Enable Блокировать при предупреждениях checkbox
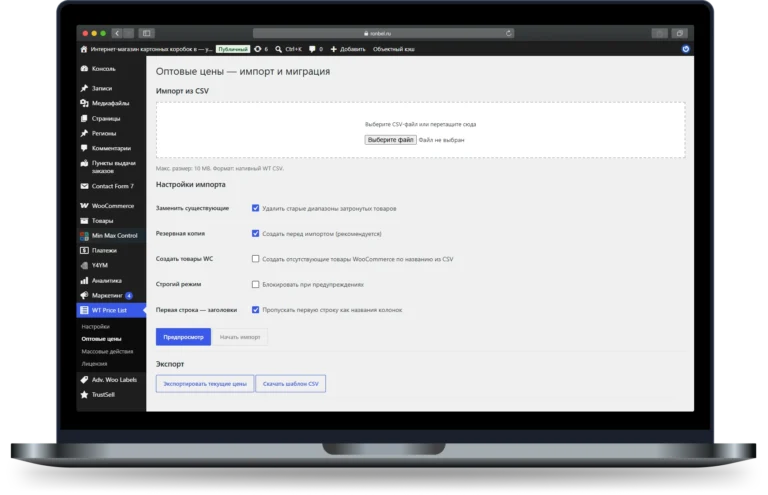 (x=256, y=284)
